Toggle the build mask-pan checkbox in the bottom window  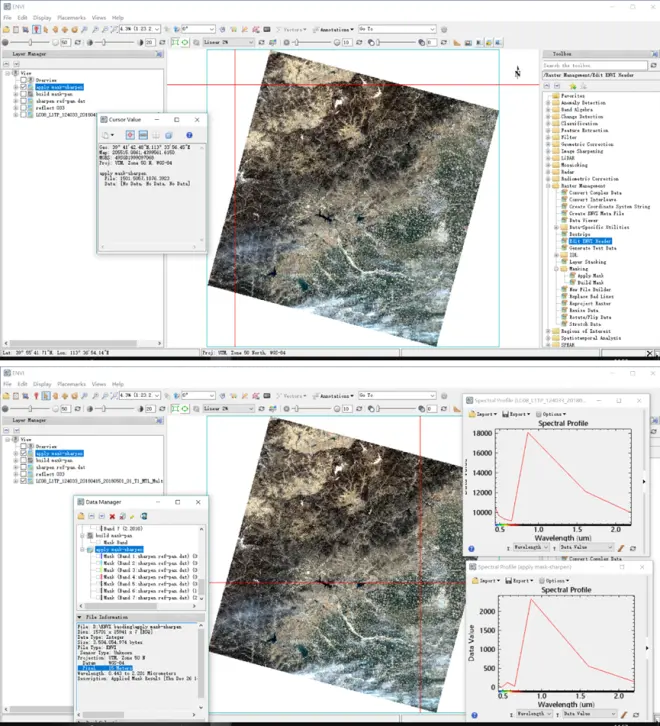[x=23, y=460]
